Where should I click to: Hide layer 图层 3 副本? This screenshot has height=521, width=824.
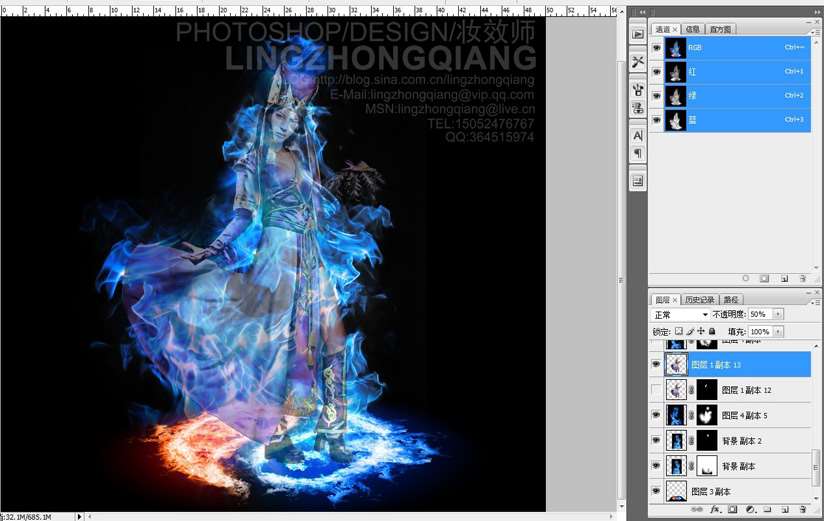(x=656, y=491)
